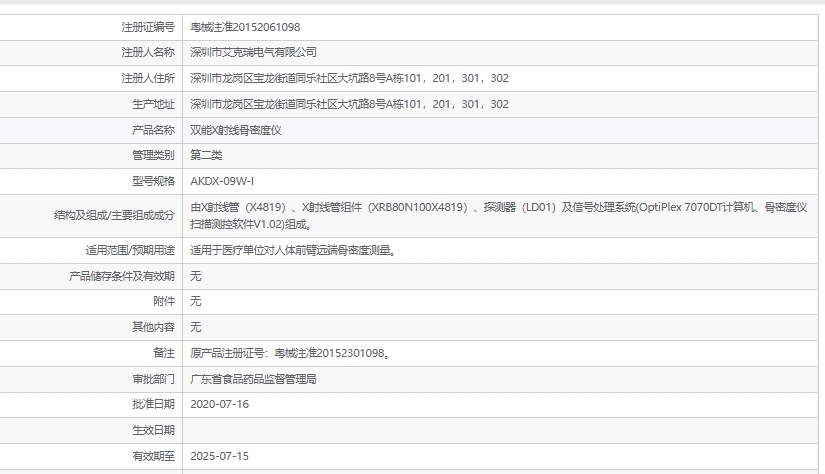Select the address in the 注册人住所 row
Viewport: 825px width, 474px height.
(349, 78)
